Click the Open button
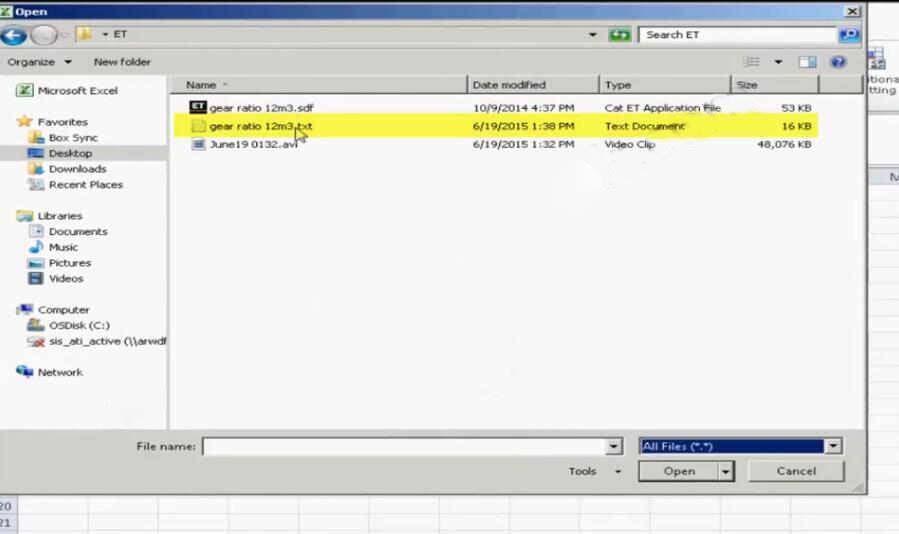899x534 pixels. point(679,471)
